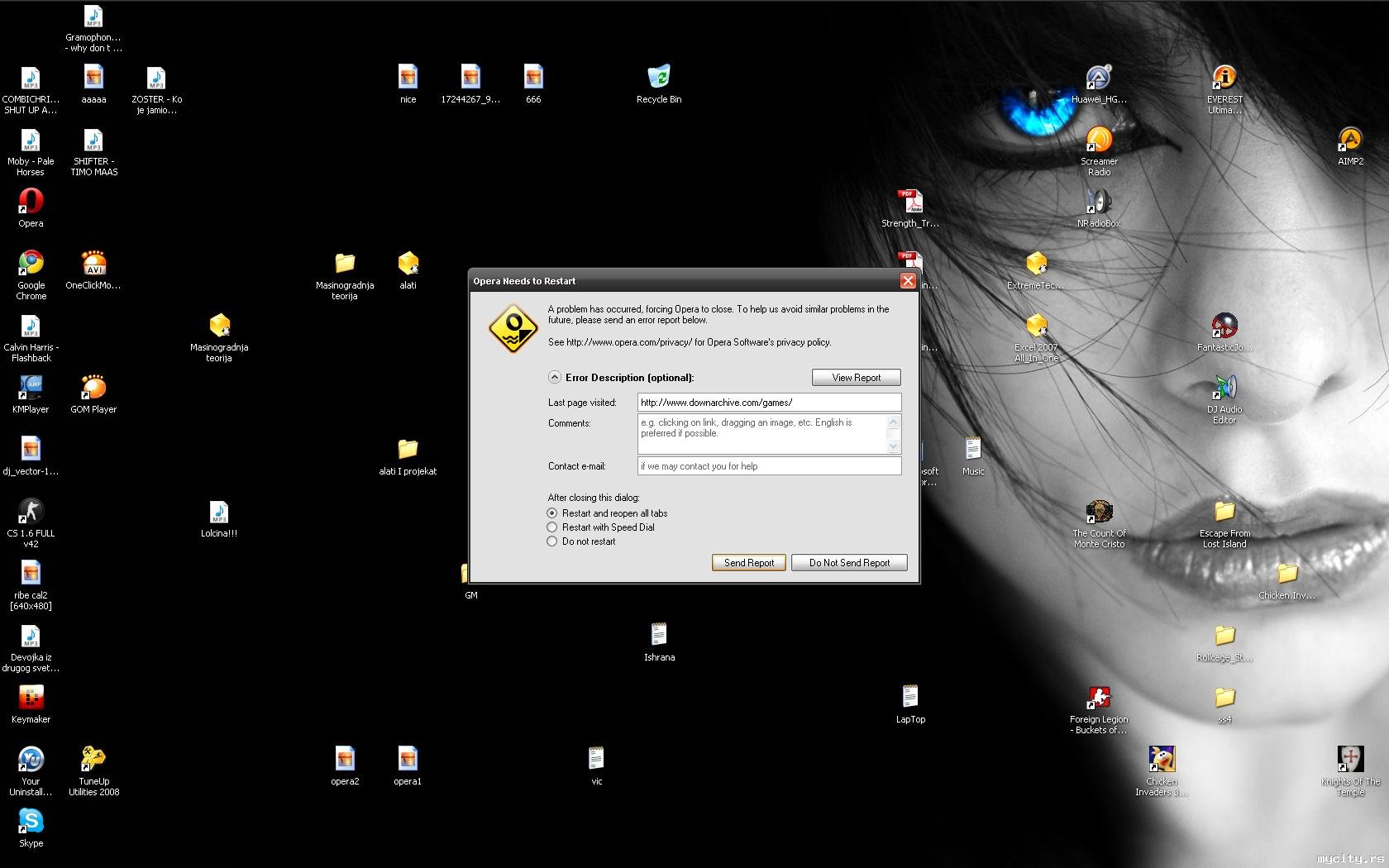Select the Strength_Tr... PDF file
The width and height of the screenshot is (1389, 868).
(x=910, y=202)
